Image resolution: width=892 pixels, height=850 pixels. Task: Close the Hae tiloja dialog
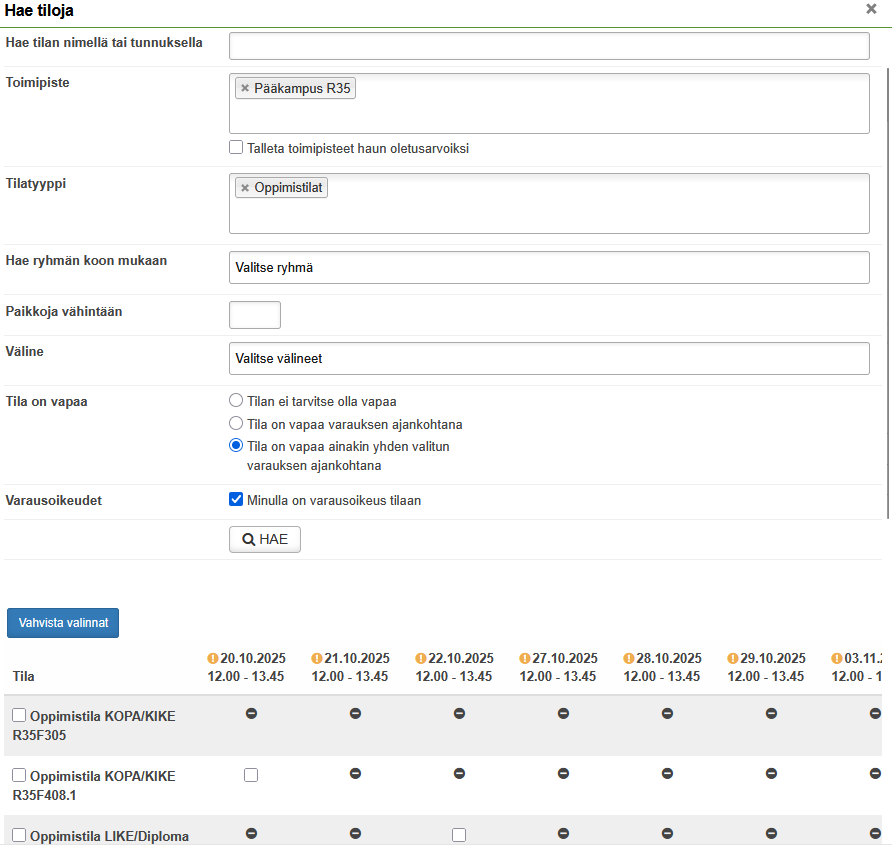click(871, 9)
